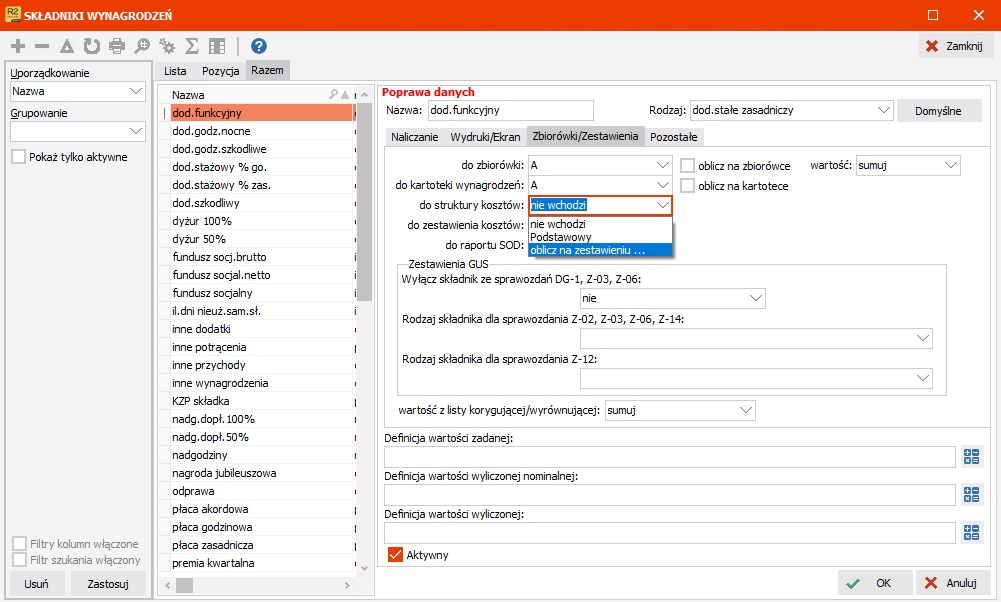Select 'nagroda jubileuszowa' in the list
This screenshot has height=602, width=1001.
click(261, 473)
